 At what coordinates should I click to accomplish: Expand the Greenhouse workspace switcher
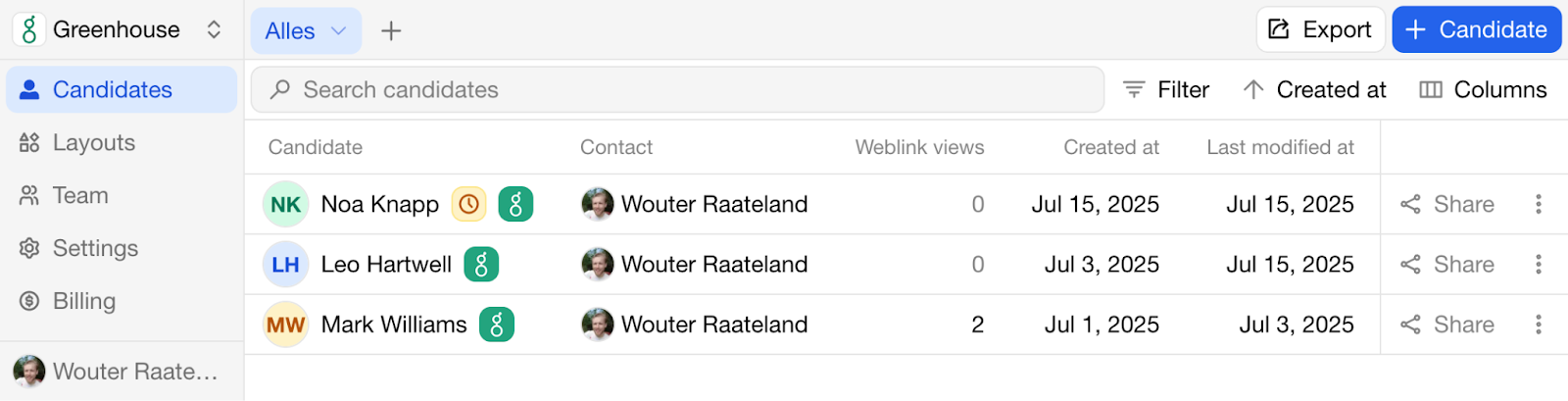214,29
